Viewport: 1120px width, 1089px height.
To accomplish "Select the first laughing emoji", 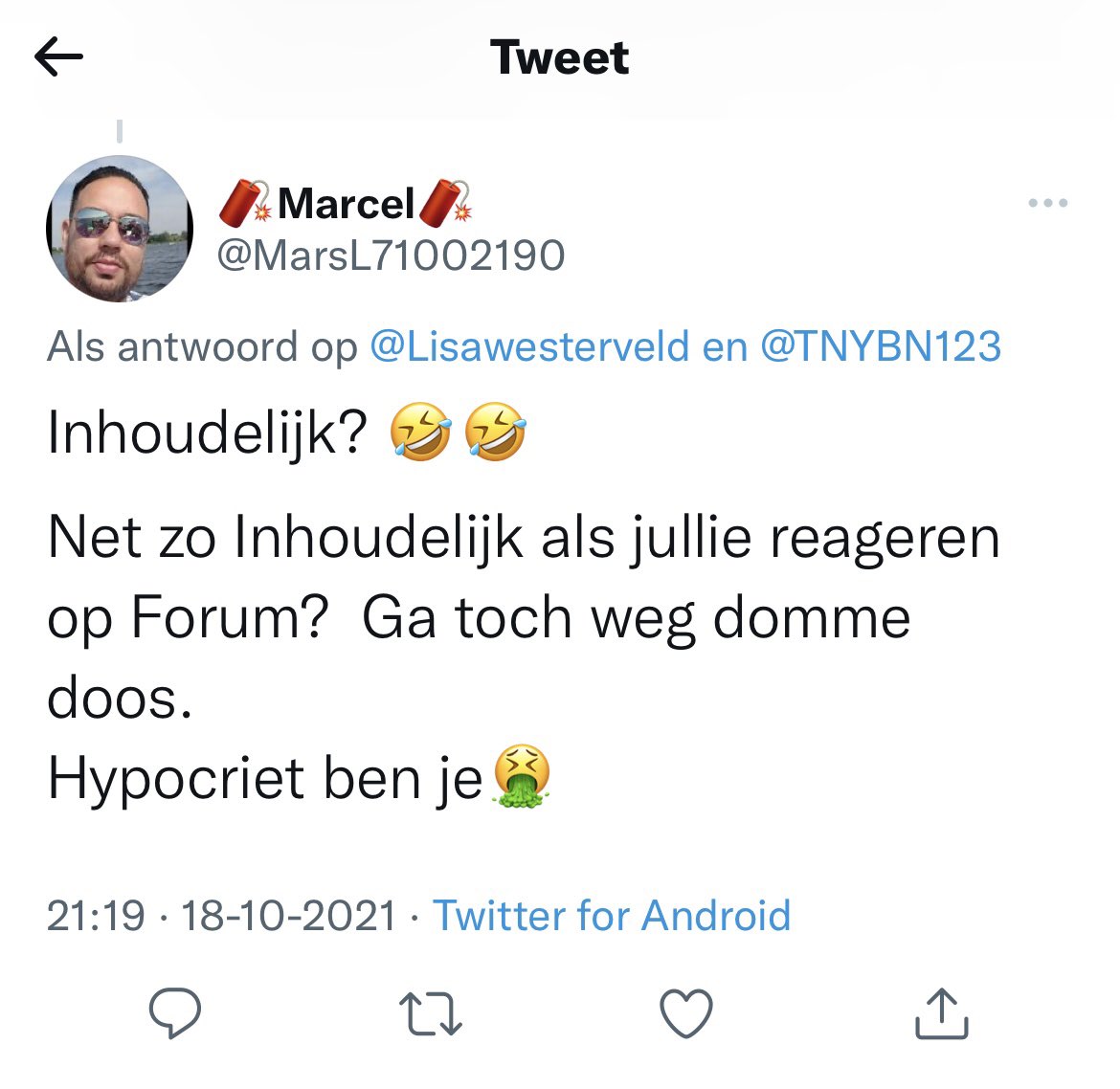I will [420, 432].
